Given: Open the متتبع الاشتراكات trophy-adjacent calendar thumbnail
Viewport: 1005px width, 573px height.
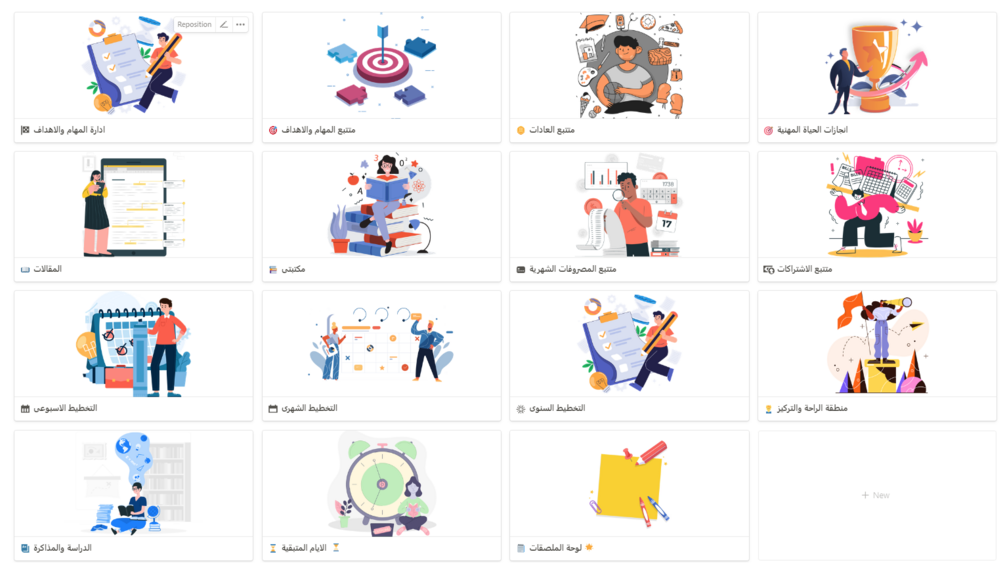Looking at the screenshot, I should pos(877,205).
